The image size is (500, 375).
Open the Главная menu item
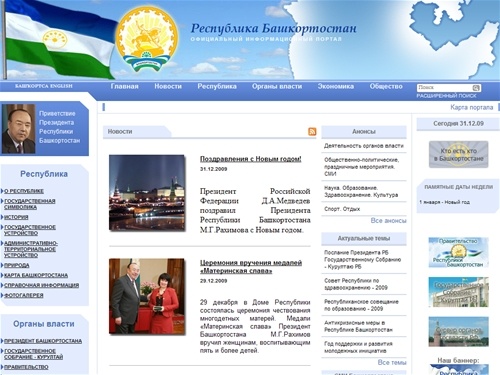tap(124, 86)
